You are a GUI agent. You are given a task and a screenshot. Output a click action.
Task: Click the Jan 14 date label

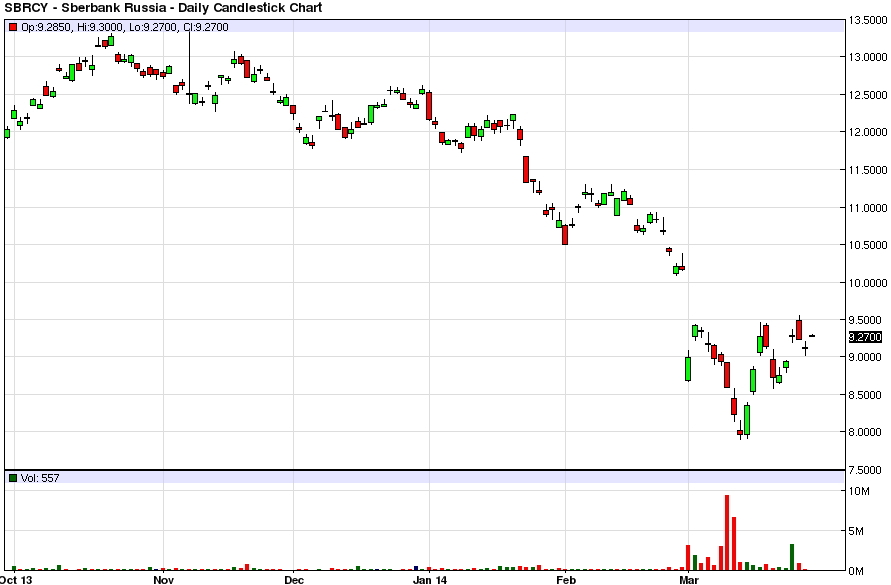point(430,580)
